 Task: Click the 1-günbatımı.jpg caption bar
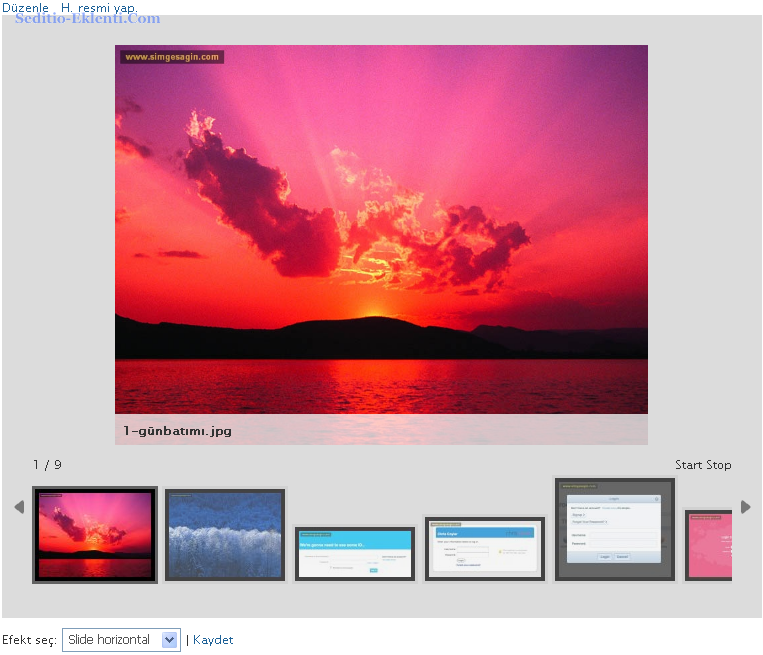pos(381,431)
